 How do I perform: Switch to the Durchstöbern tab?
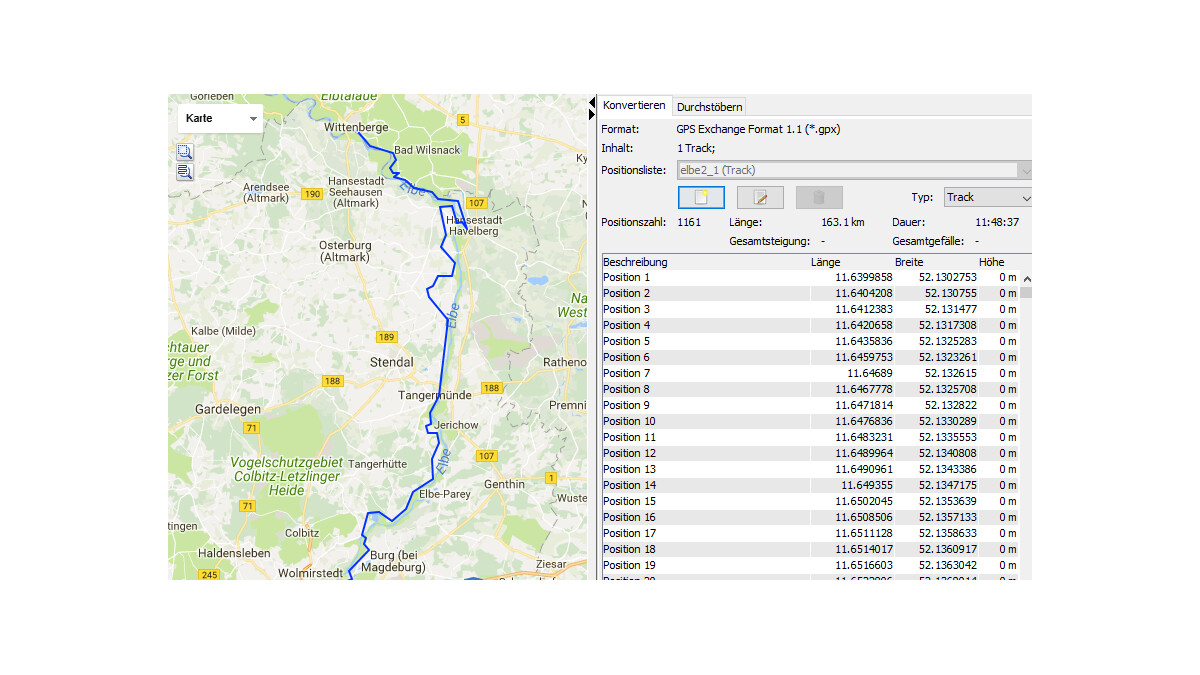[x=709, y=106]
